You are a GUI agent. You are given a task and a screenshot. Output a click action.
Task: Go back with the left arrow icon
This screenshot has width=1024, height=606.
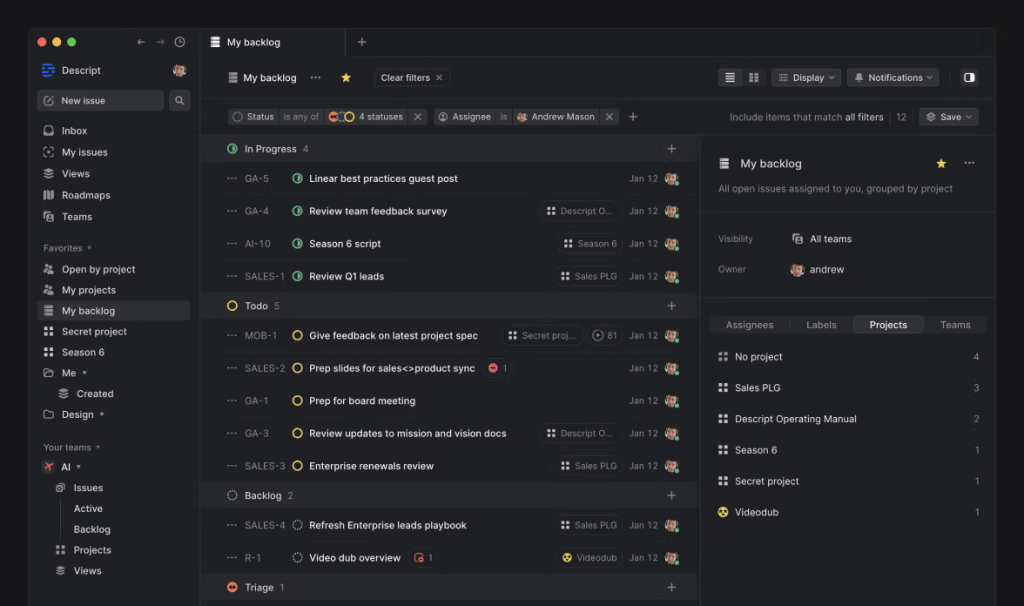pyautogui.click(x=140, y=42)
